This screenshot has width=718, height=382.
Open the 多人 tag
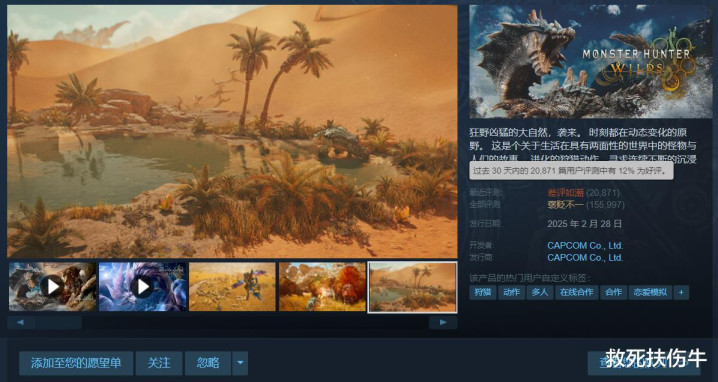[540, 292]
